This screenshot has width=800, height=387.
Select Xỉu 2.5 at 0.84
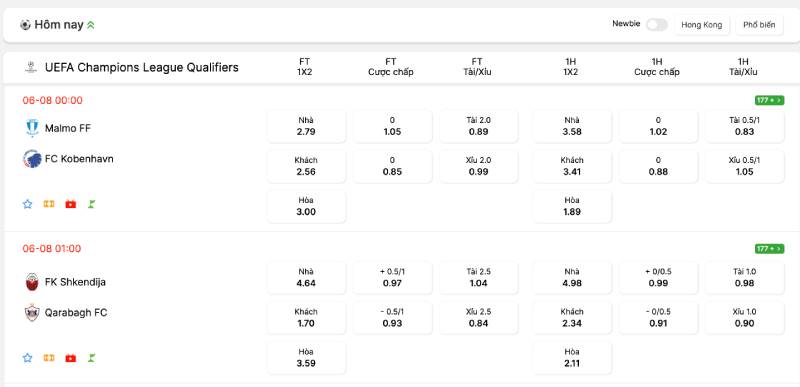(479, 318)
